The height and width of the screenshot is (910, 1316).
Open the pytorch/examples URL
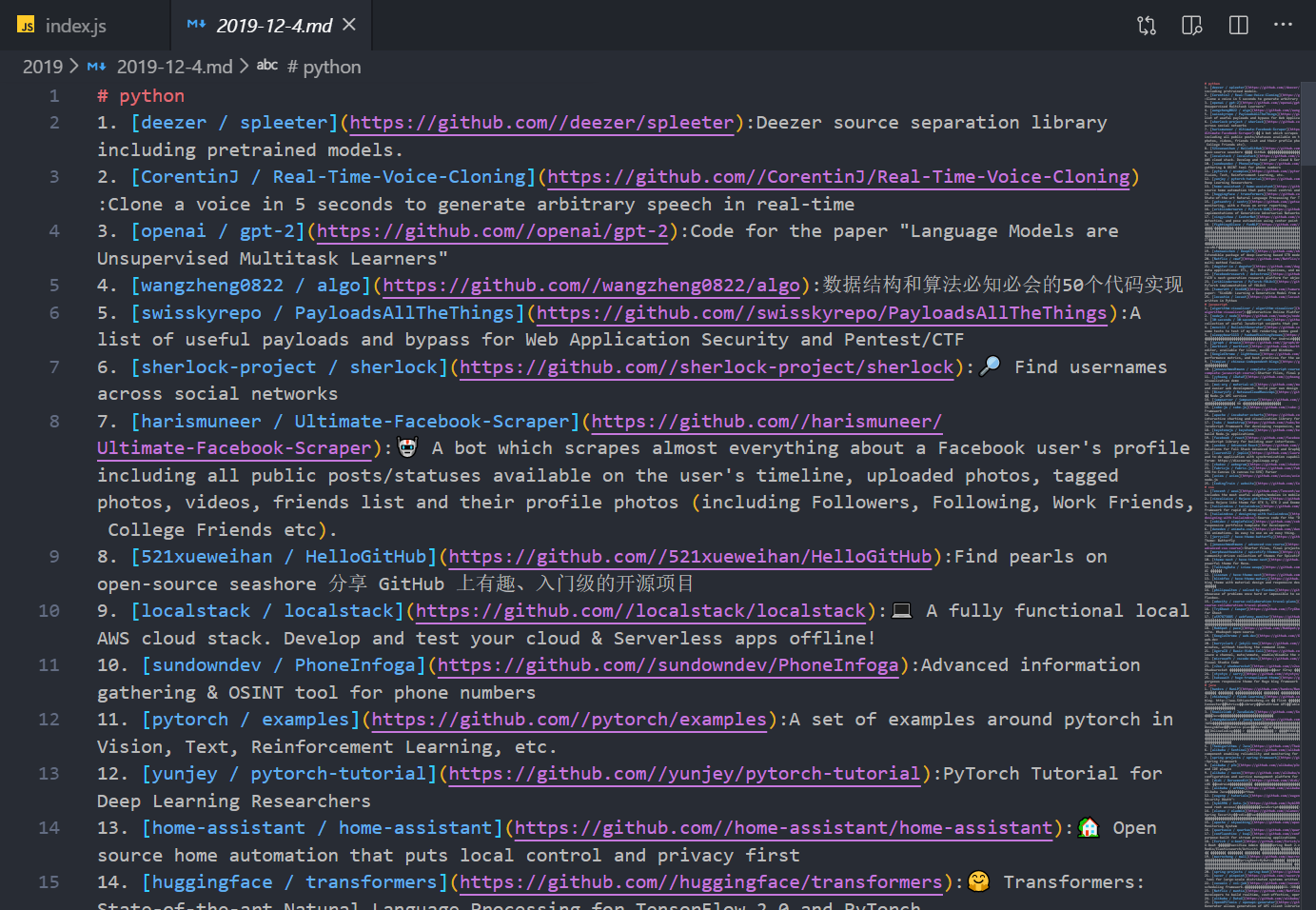pyautogui.click(x=569, y=720)
